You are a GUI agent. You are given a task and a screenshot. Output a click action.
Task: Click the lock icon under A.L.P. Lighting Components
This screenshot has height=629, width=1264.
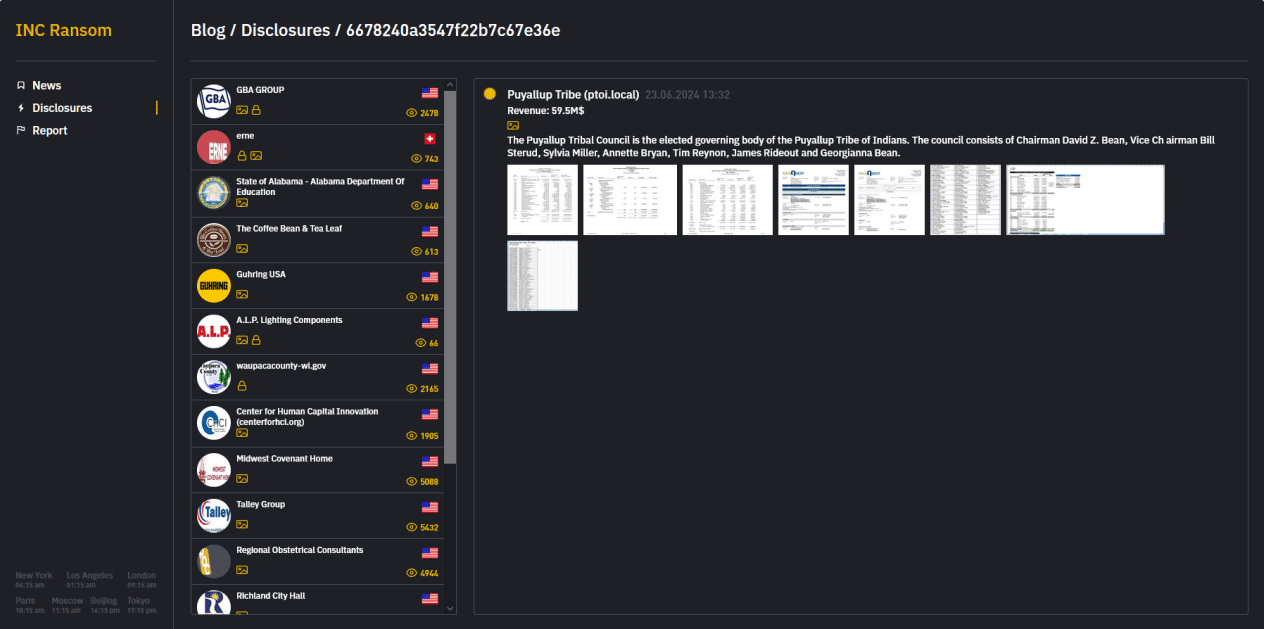pyautogui.click(x=256, y=340)
